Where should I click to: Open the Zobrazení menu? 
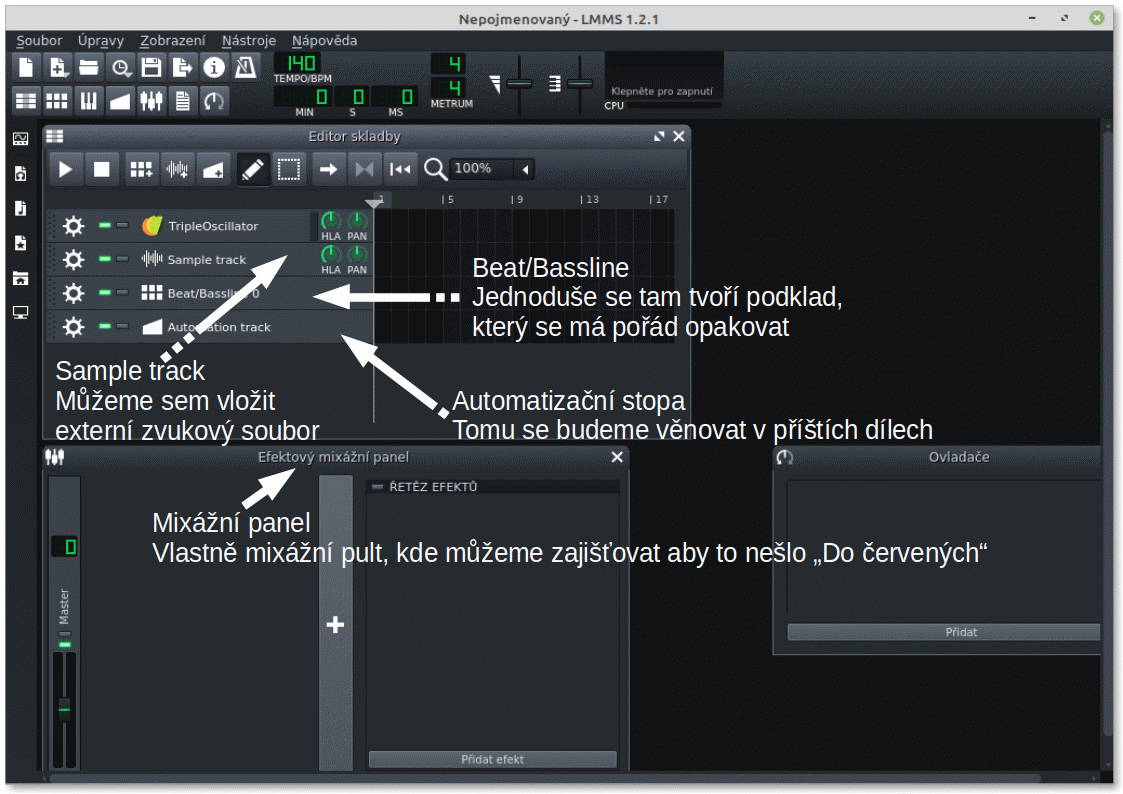point(173,41)
